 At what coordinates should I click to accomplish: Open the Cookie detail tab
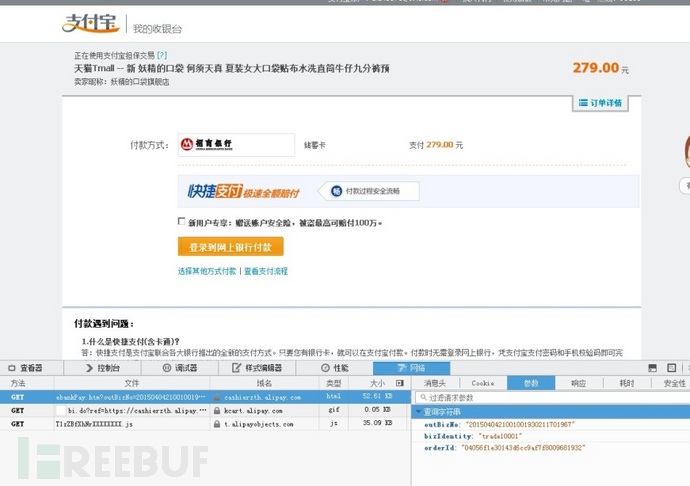(483, 383)
